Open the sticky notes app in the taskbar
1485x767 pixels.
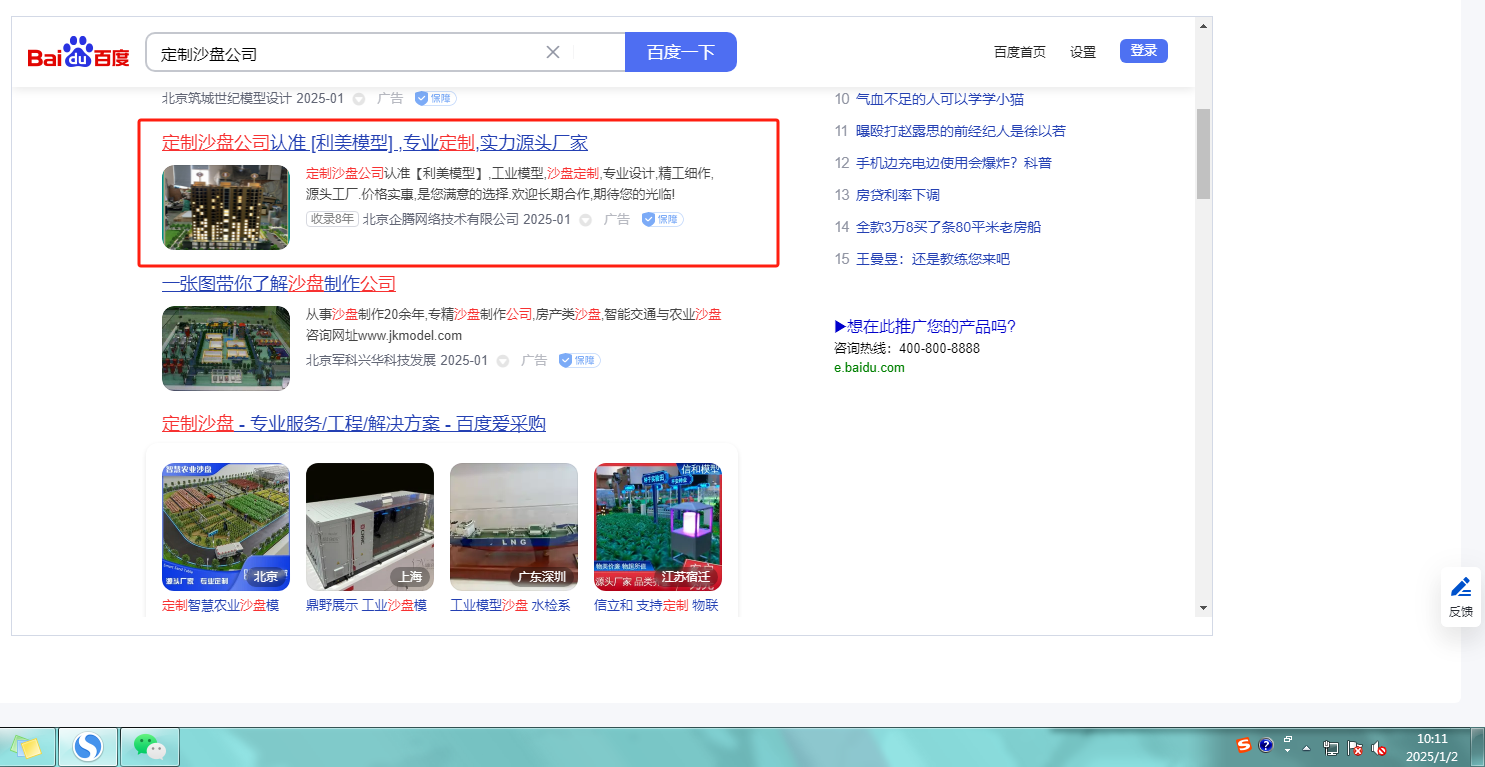[26, 747]
